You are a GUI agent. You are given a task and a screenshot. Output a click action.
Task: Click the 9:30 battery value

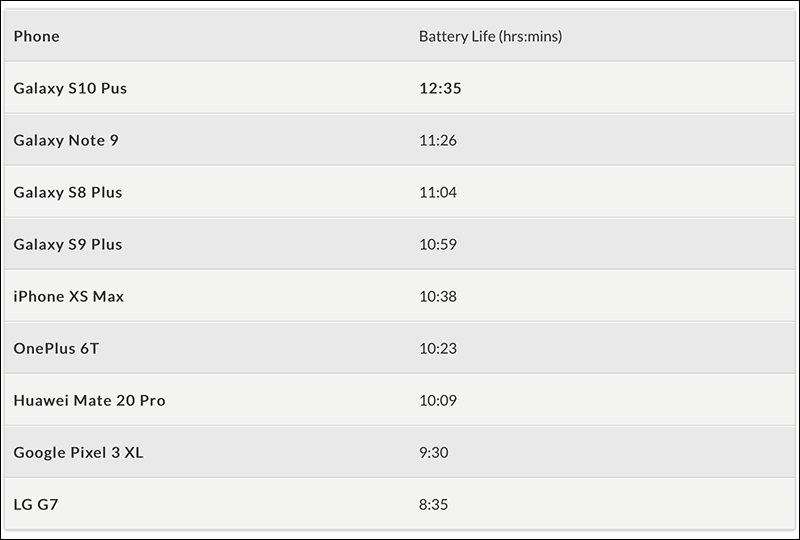[x=434, y=453]
